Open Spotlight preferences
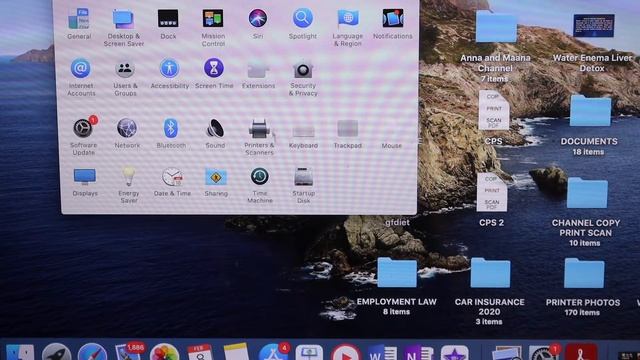The width and height of the screenshot is (640, 360). point(303,18)
